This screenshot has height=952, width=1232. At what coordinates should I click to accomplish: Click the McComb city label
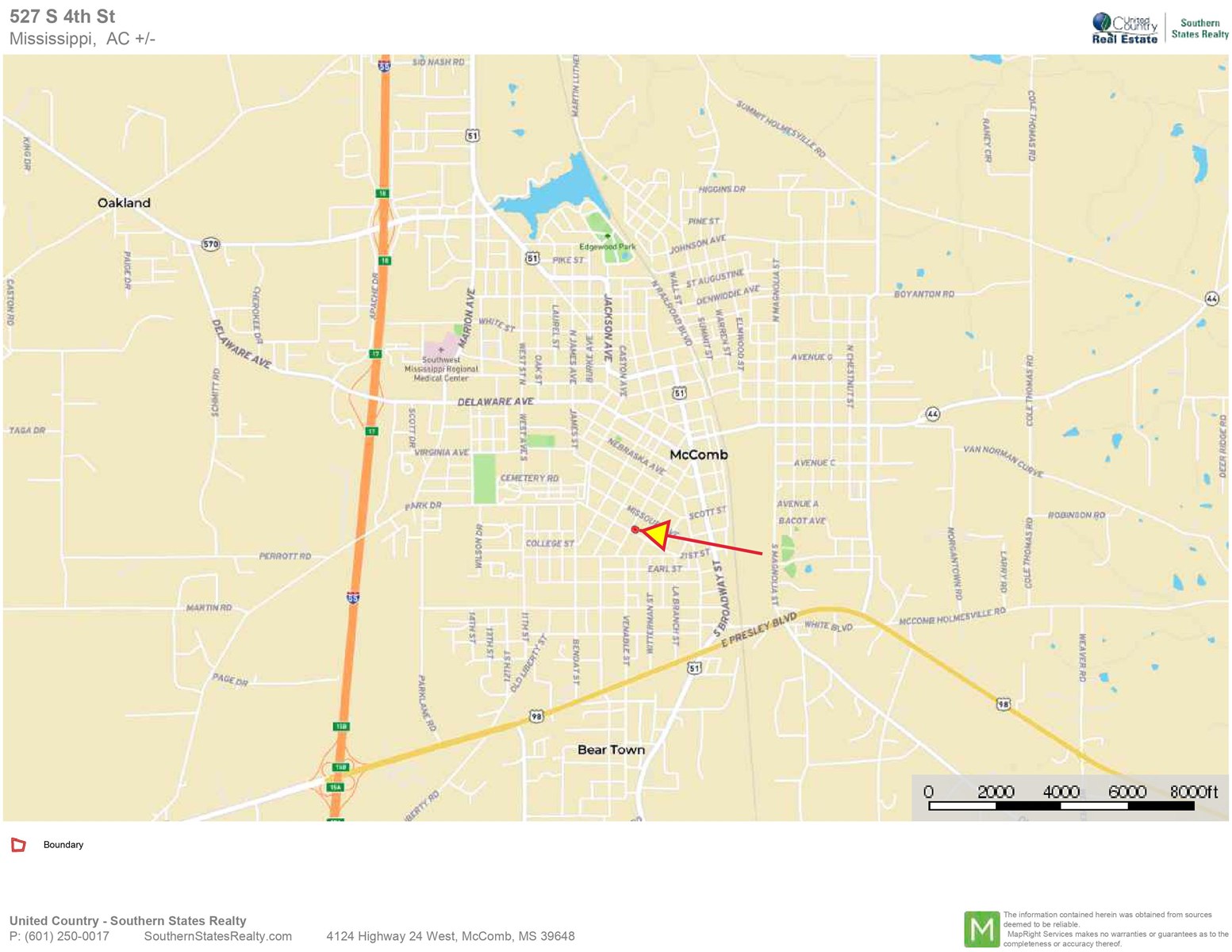click(699, 455)
